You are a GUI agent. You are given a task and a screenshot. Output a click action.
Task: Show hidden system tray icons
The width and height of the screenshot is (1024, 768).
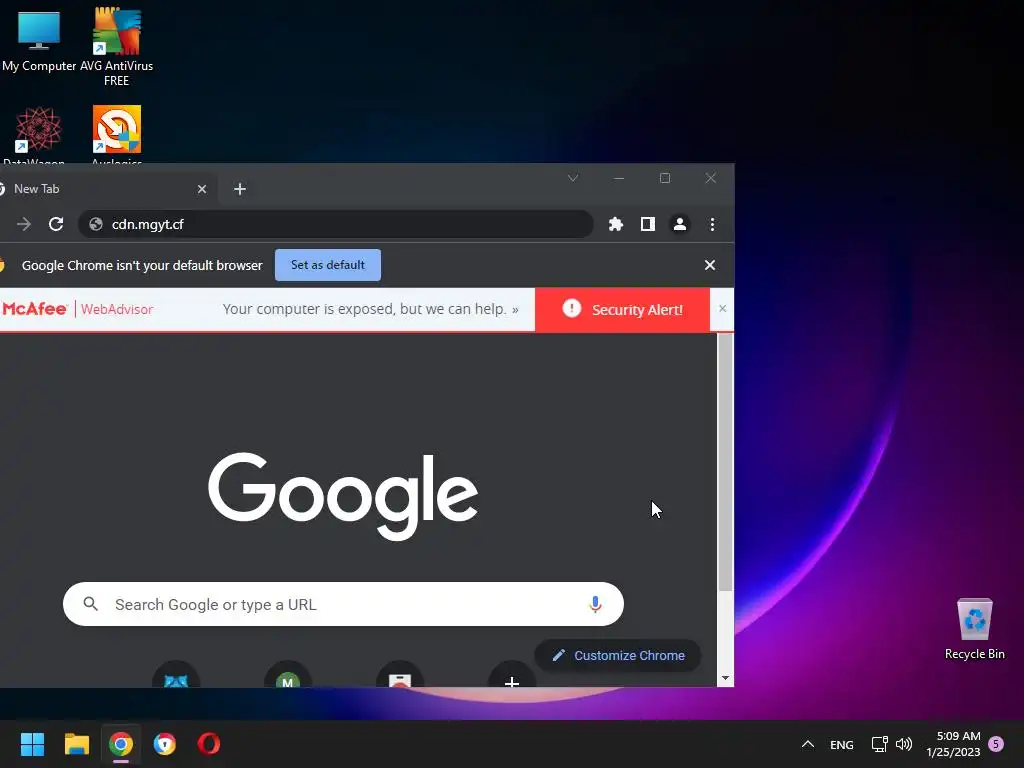point(808,744)
